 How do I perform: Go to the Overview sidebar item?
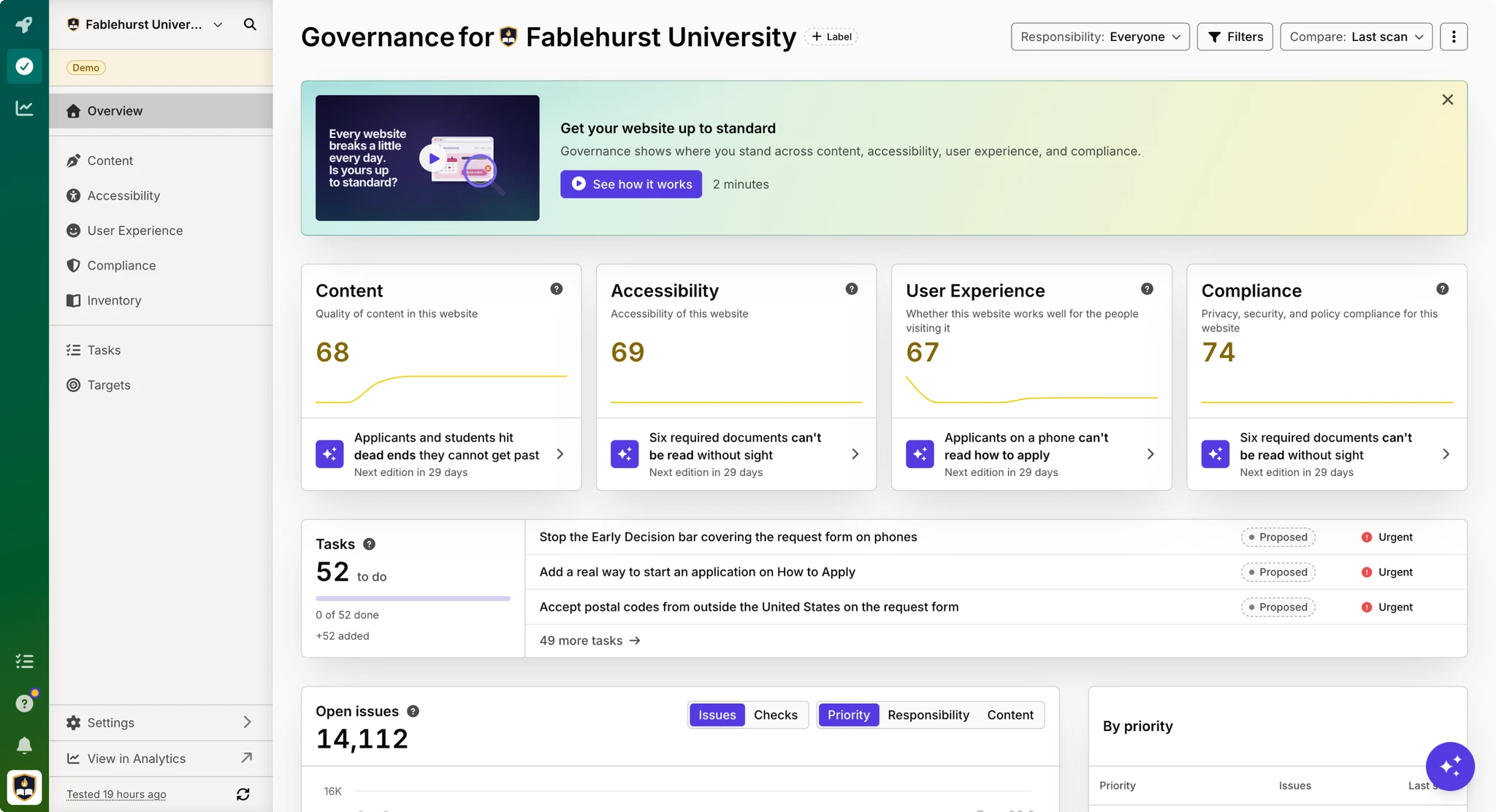[161, 111]
